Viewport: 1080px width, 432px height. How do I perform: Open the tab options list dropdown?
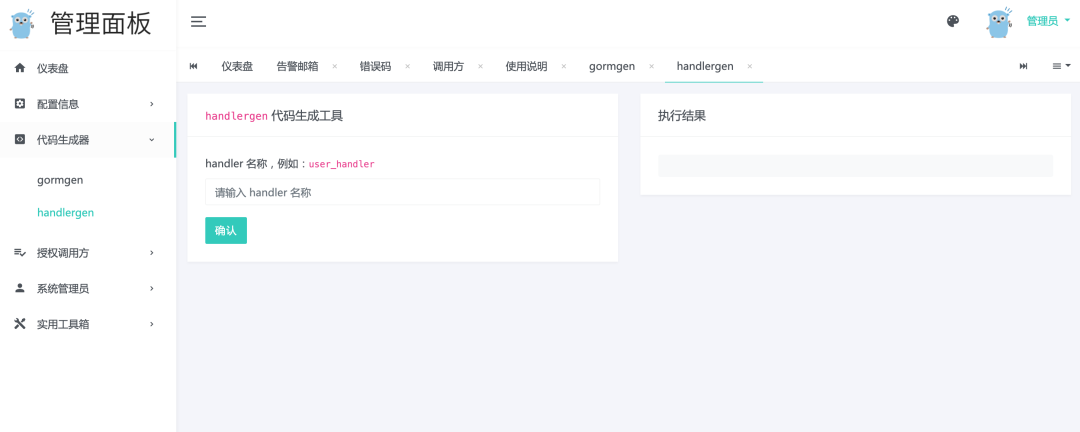click(1061, 66)
